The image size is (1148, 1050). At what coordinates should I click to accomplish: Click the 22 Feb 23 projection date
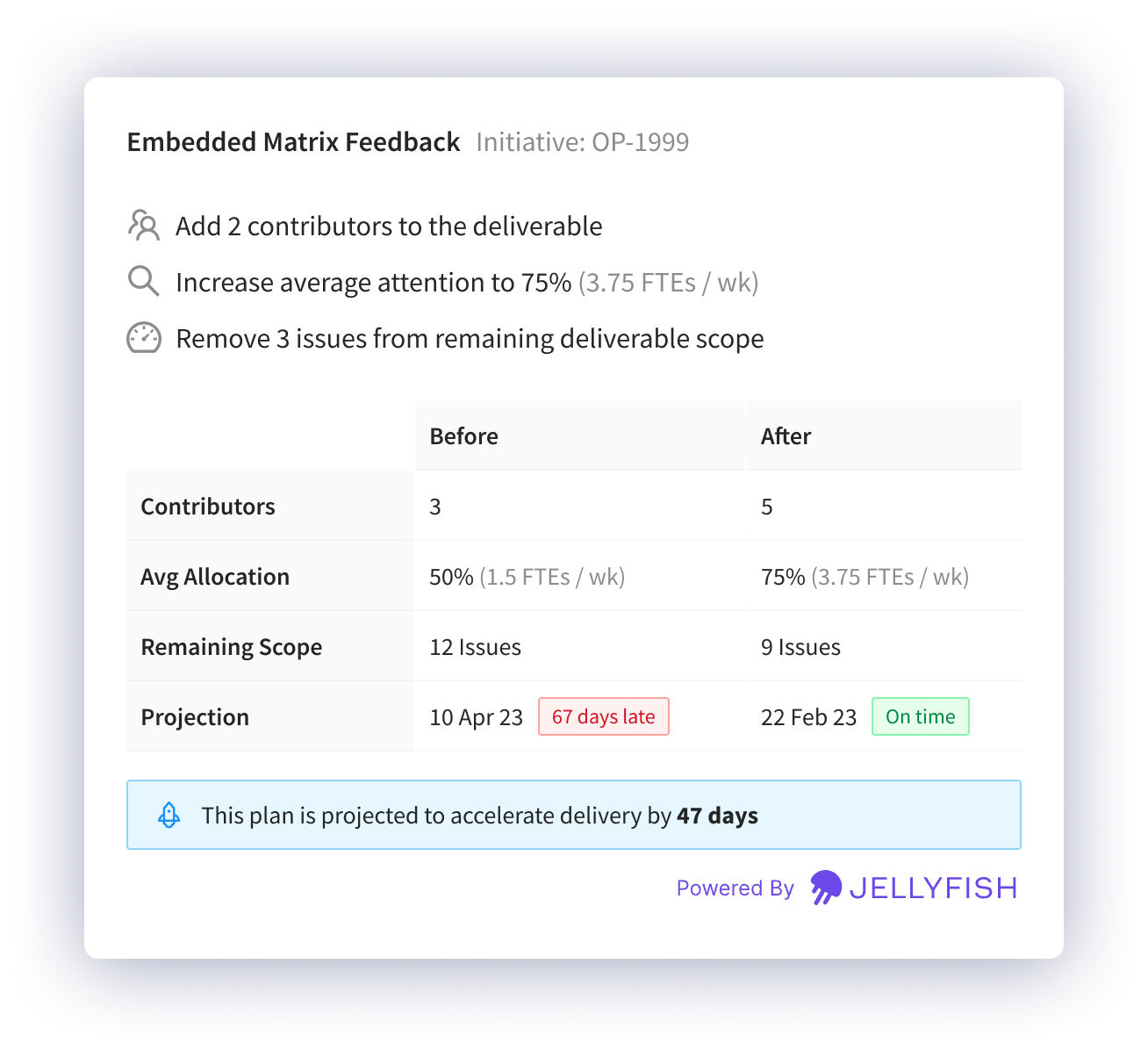click(x=808, y=717)
